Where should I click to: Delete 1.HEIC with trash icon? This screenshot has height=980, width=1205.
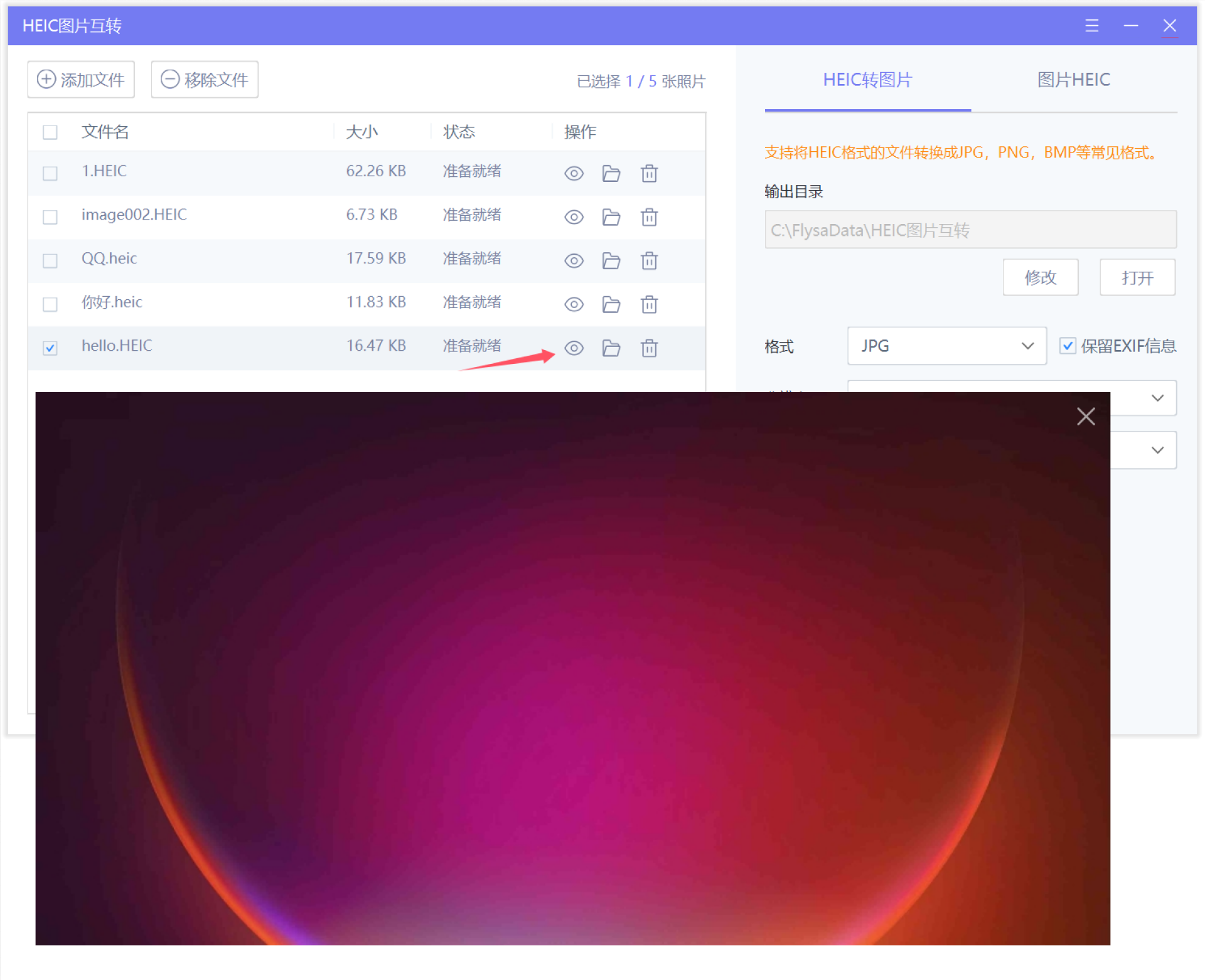(649, 173)
